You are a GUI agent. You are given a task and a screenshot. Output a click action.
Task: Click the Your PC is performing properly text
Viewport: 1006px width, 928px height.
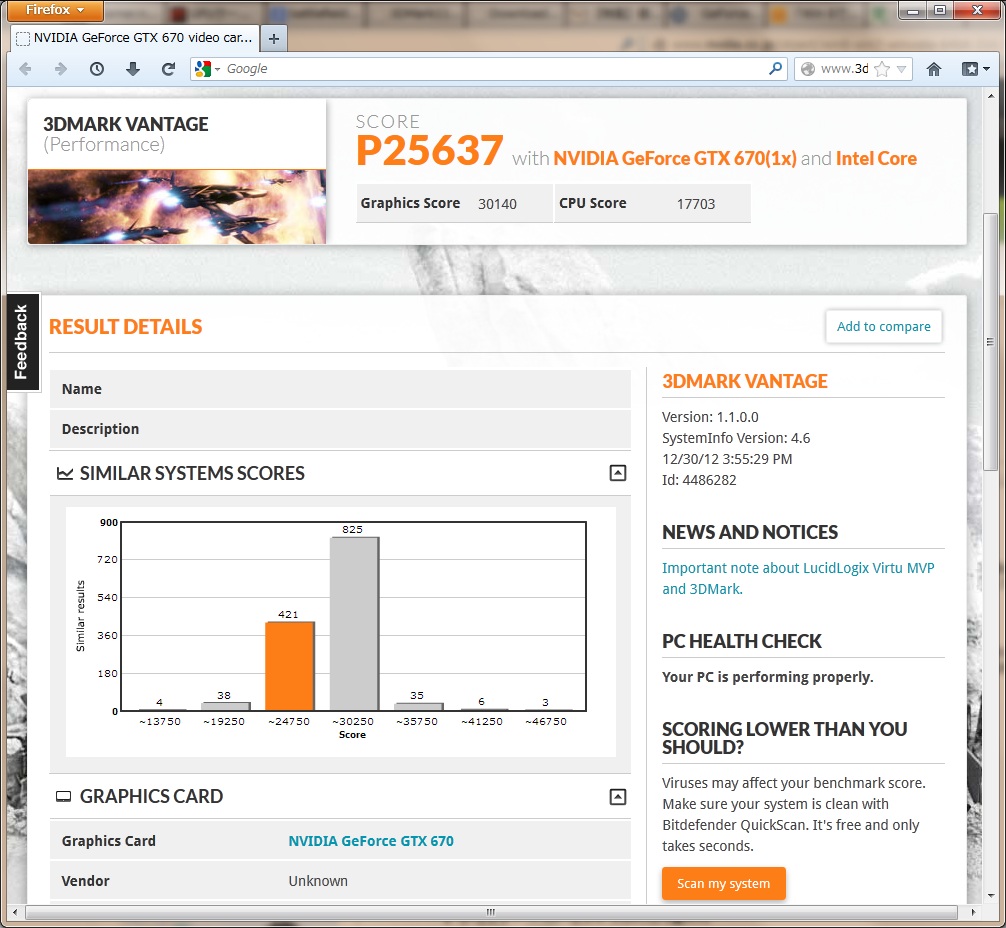pyautogui.click(x=768, y=677)
